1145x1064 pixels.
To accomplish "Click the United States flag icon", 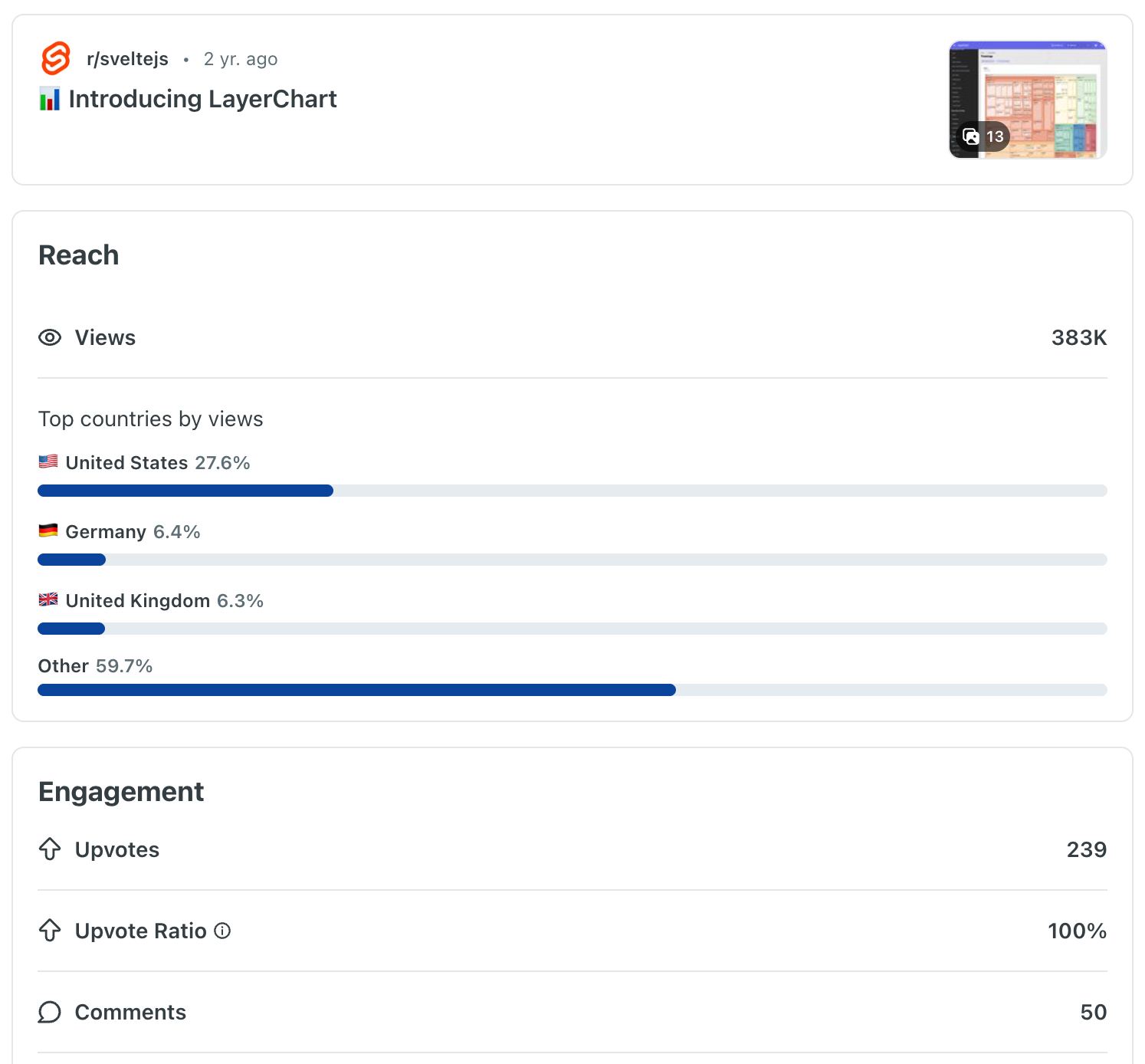I will (x=48, y=461).
